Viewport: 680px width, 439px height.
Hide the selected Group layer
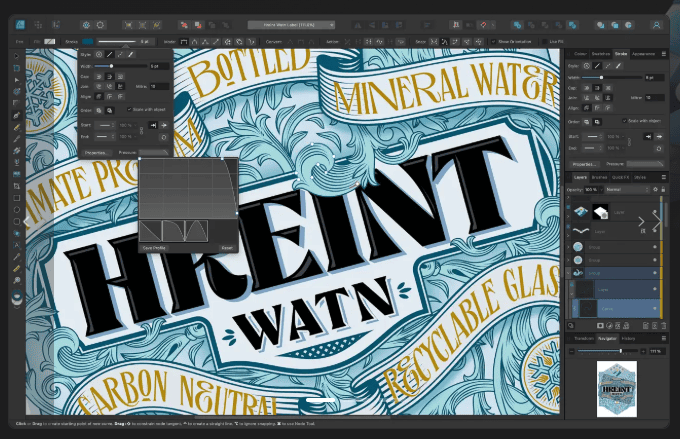tap(655, 272)
